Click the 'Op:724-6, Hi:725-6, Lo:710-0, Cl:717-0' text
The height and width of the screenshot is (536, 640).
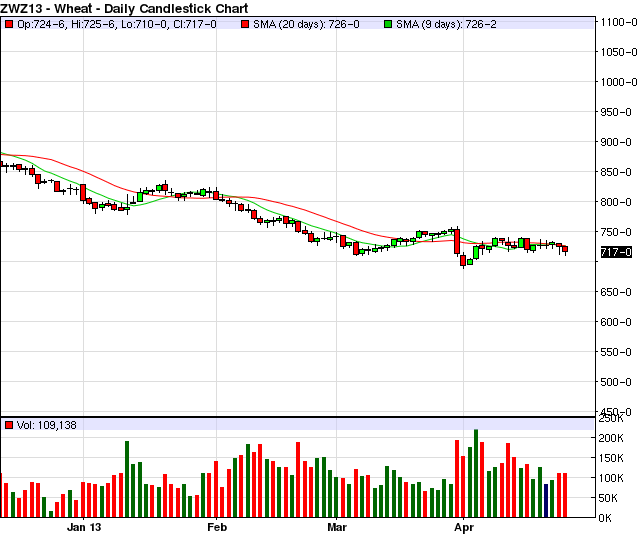point(117,24)
